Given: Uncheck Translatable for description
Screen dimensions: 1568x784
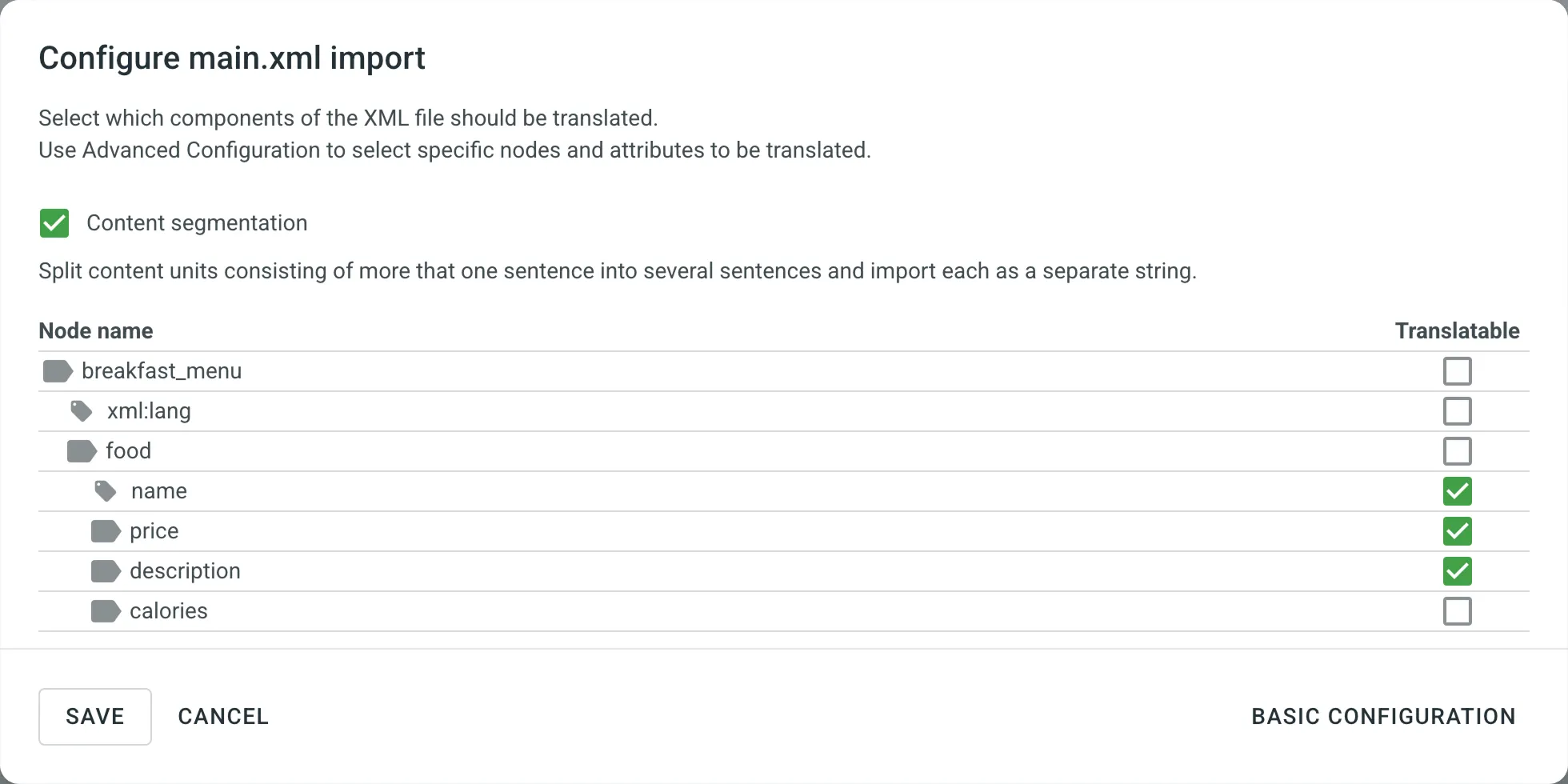Looking at the screenshot, I should click(1457, 570).
